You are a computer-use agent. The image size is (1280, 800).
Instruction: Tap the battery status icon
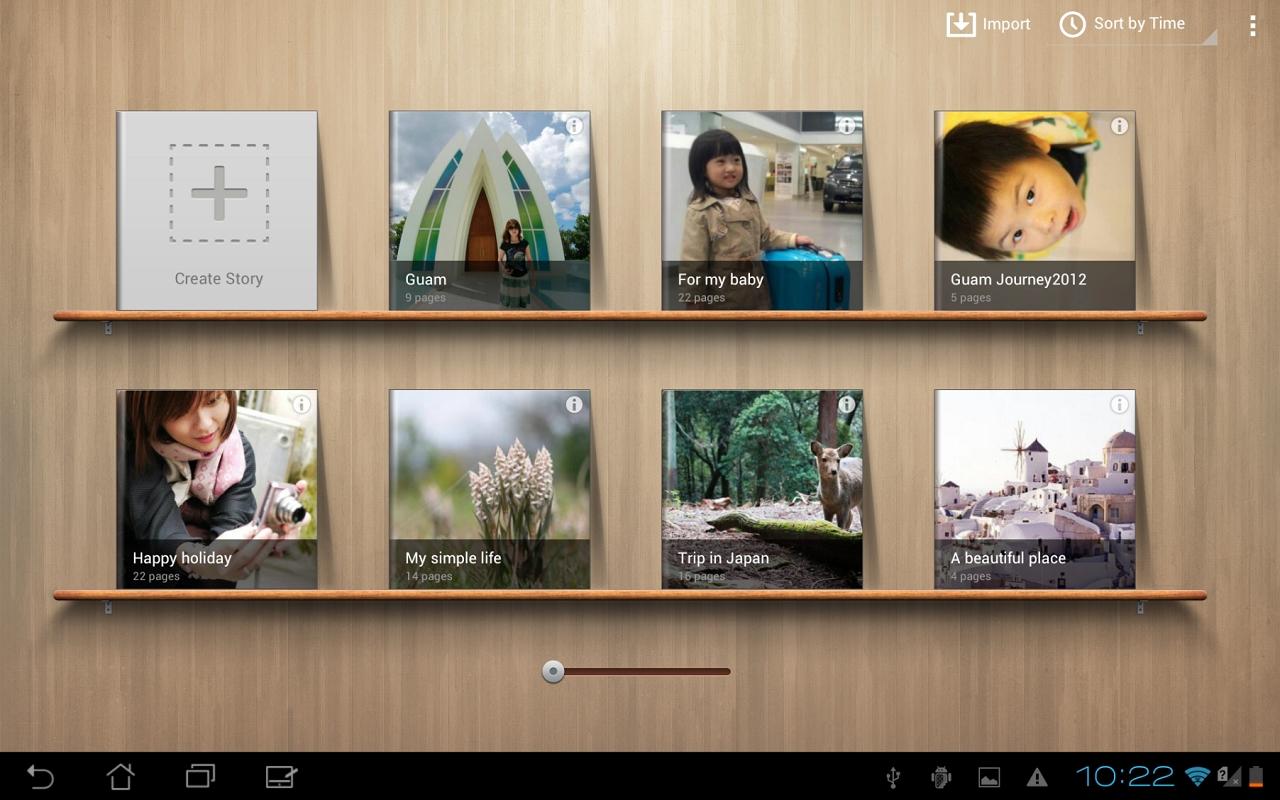(1256, 776)
